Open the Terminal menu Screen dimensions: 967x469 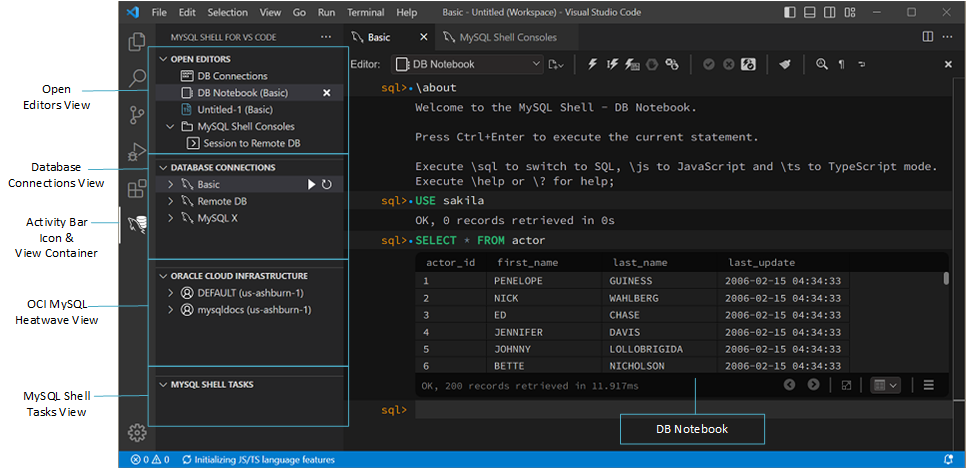tap(365, 13)
